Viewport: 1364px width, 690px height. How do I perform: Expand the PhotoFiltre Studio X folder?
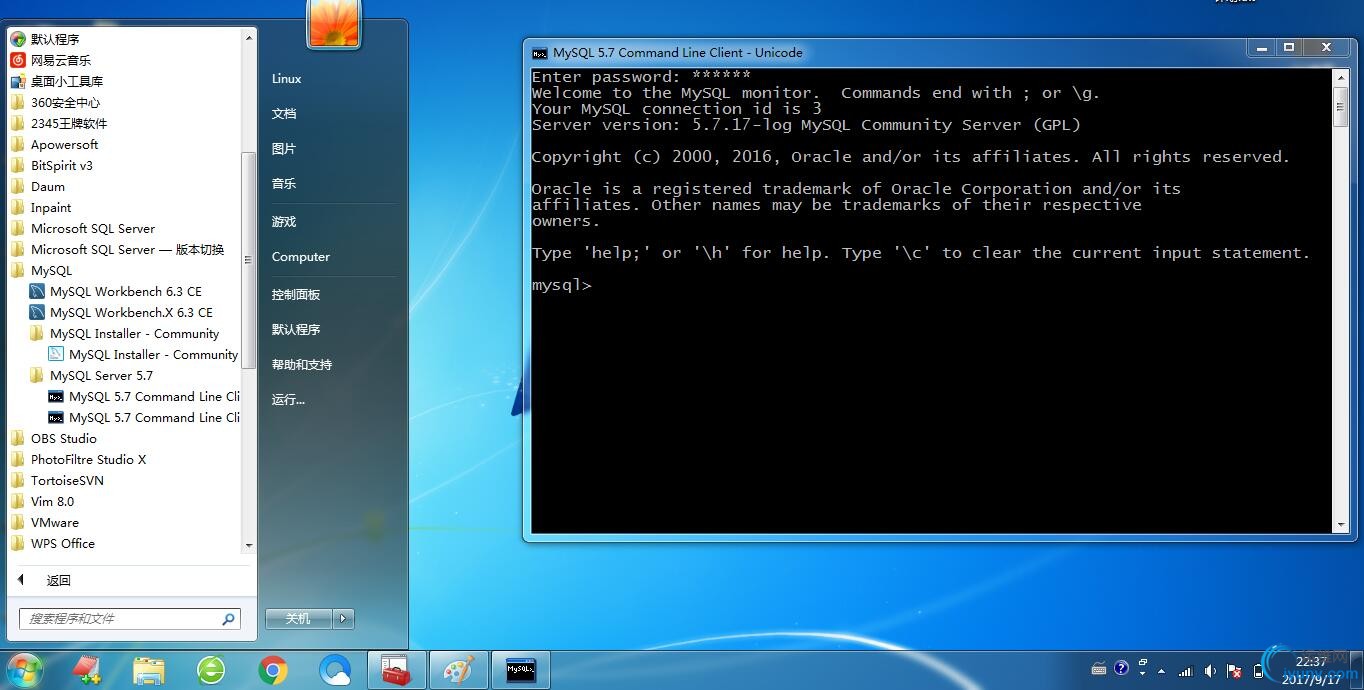(88, 459)
